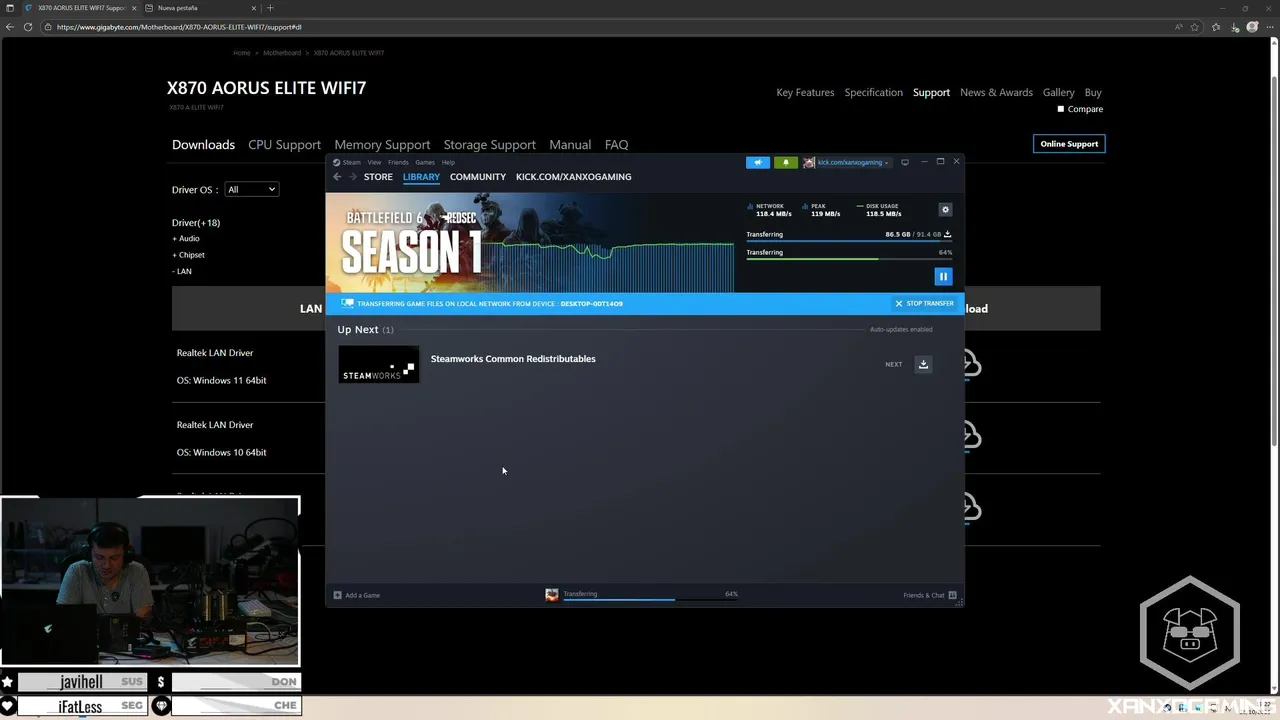Open download settings gear in Steam

[x=945, y=210]
